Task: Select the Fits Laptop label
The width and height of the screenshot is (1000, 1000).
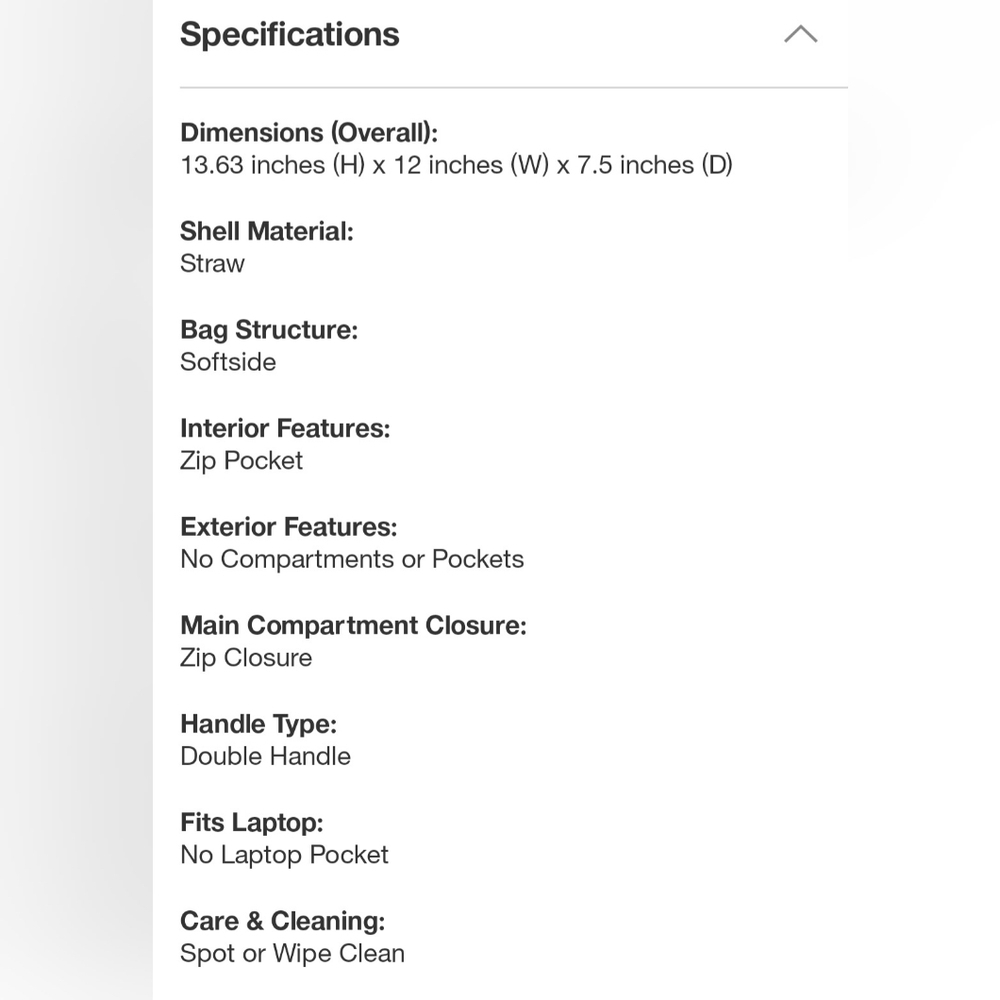Action: pos(252,823)
